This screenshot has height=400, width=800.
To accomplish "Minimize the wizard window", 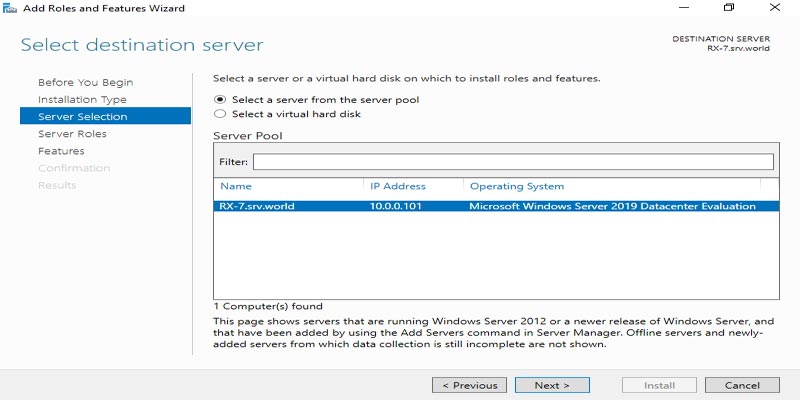I will (x=684, y=8).
